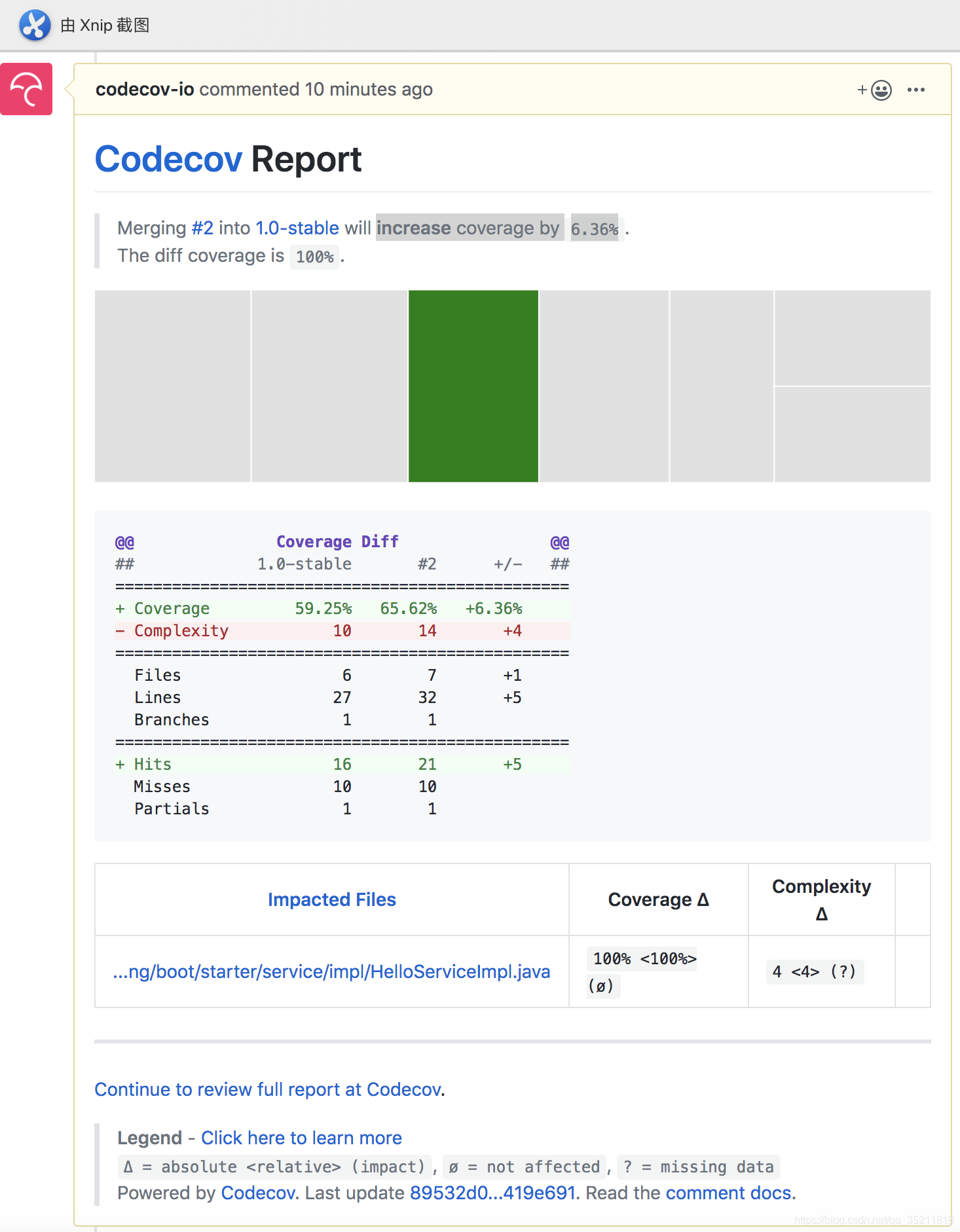
Task: Open the 1.0-stable branch link
Action: tap(297, 228)
